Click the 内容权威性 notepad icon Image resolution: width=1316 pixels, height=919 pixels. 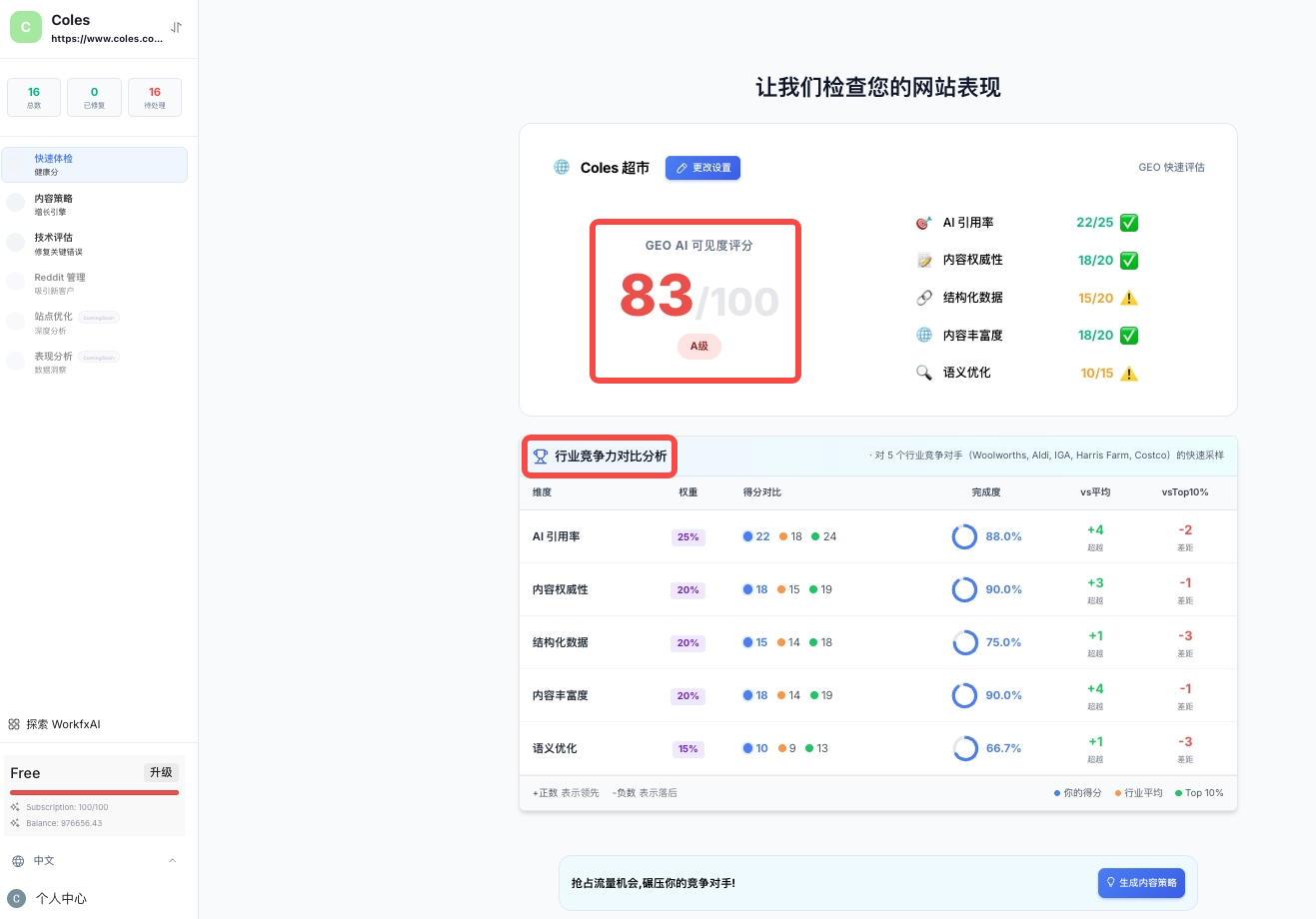[924, 260]
